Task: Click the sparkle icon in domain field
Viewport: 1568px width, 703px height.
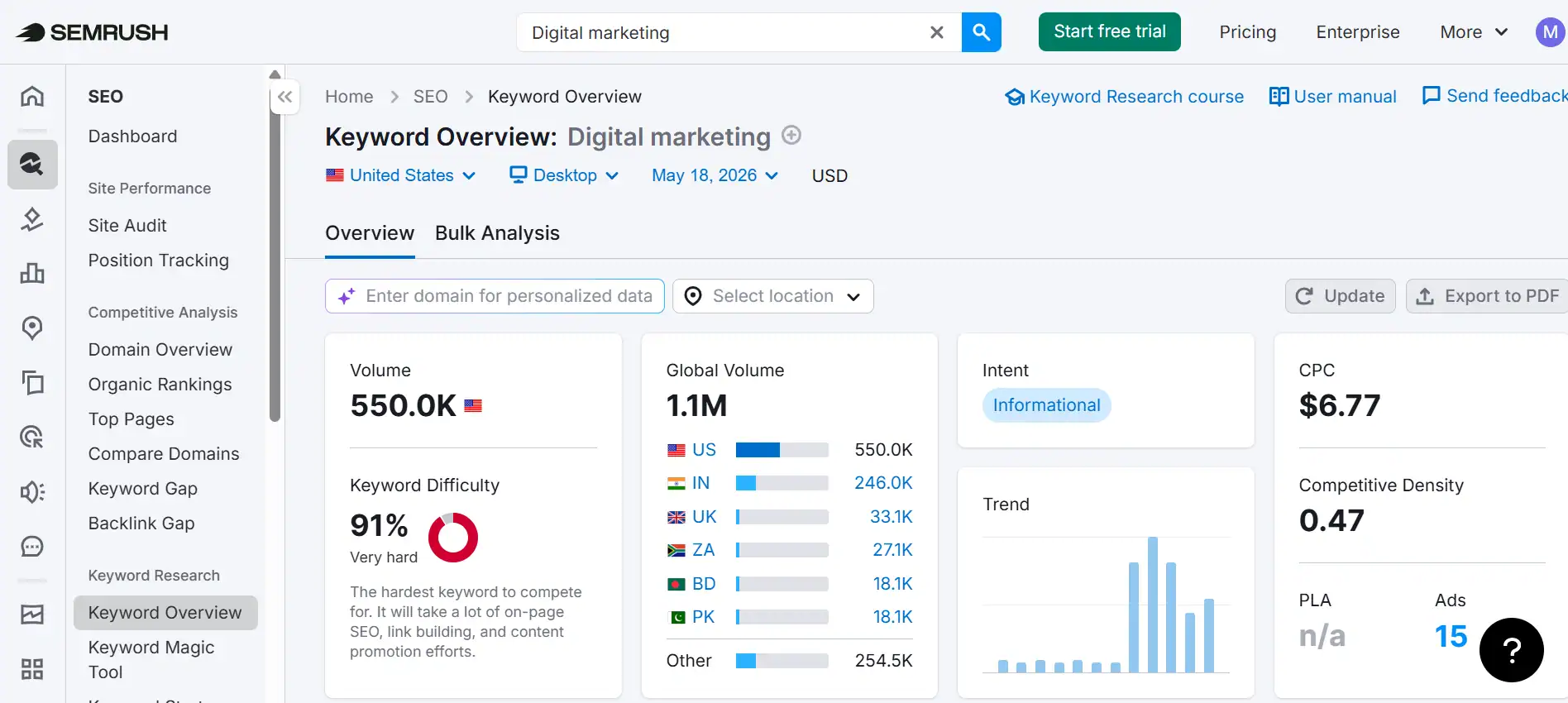Action: click(347, 296)
